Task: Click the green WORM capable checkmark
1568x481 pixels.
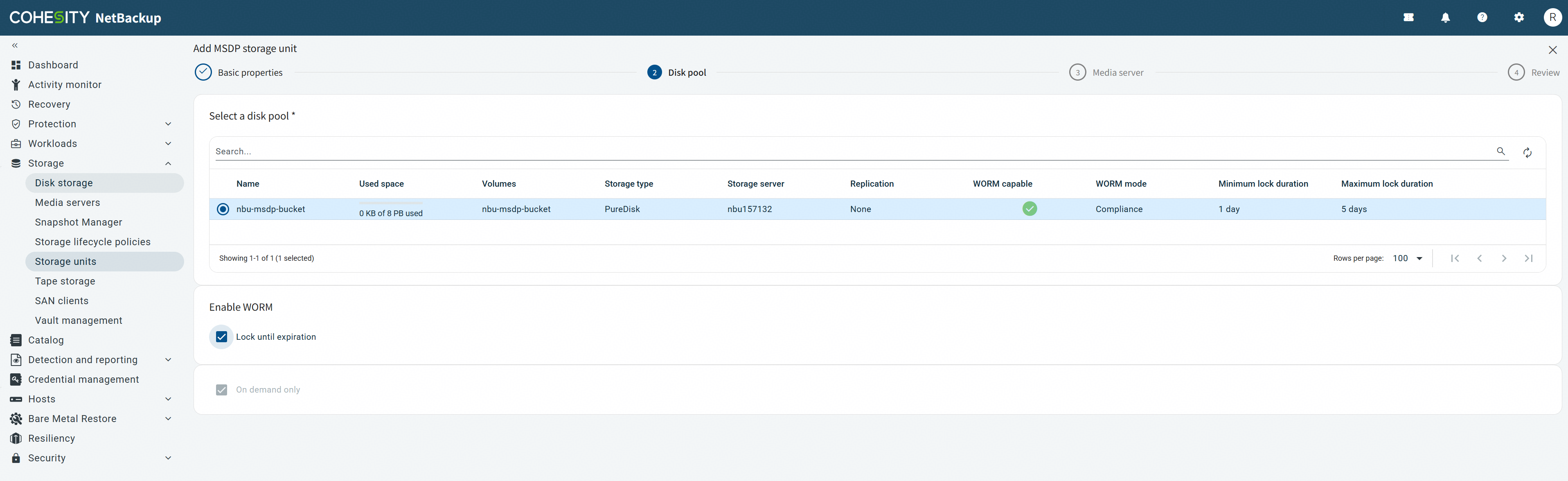Action: 1029,209
